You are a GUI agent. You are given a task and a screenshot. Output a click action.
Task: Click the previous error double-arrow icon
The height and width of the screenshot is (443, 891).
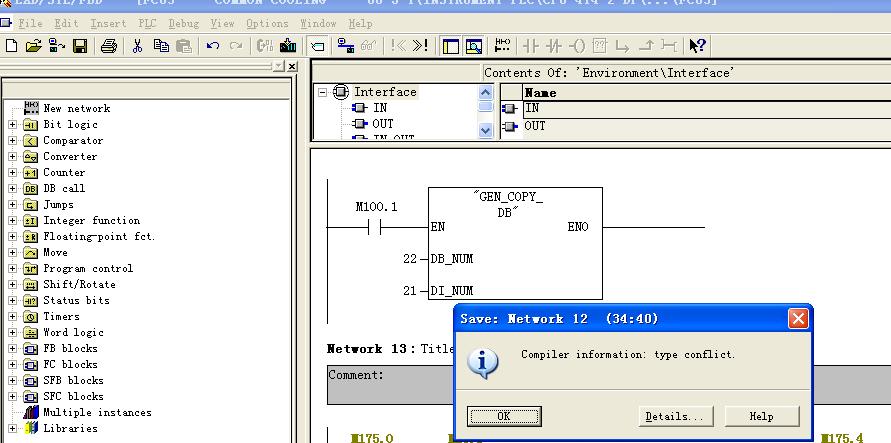[x=398, y=46]
